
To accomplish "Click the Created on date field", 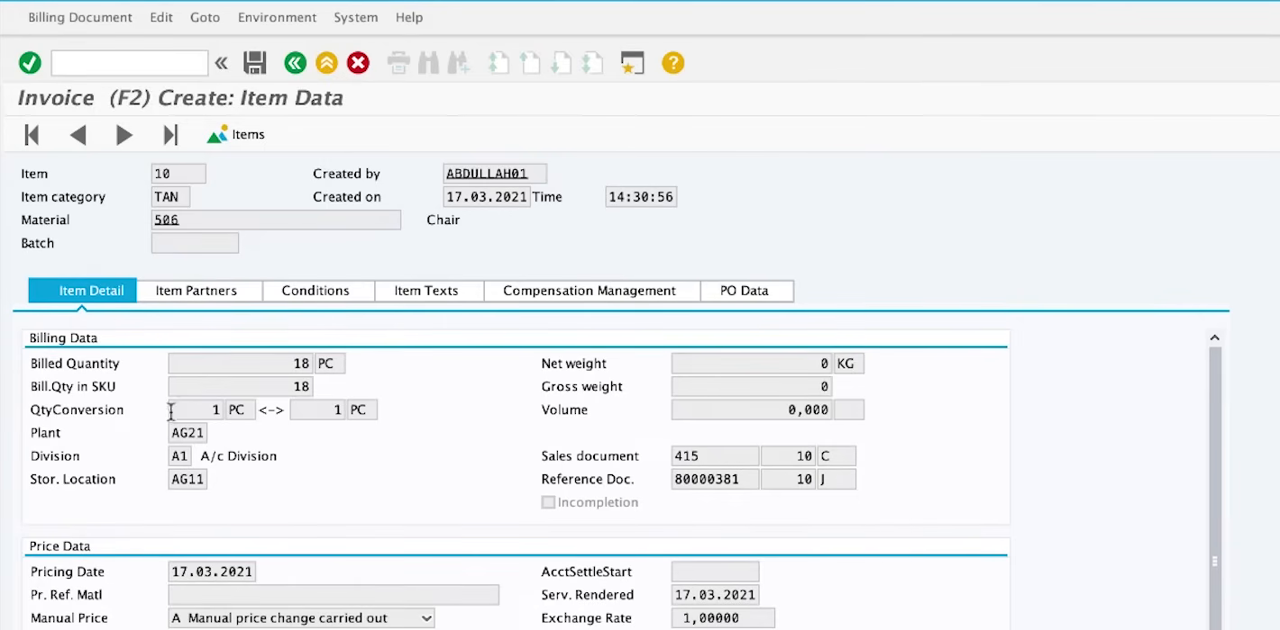I will [x=487, y=197].
